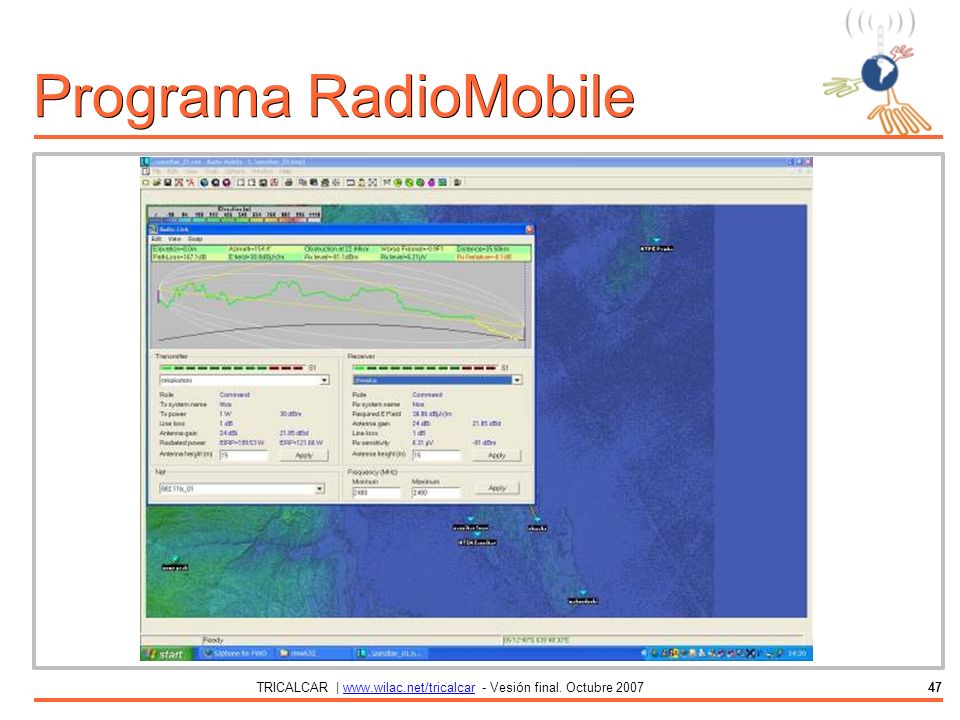Screen dimensions: 960x720
Task: Click the elevation color legend bar
Action: [x=236, y=214]
